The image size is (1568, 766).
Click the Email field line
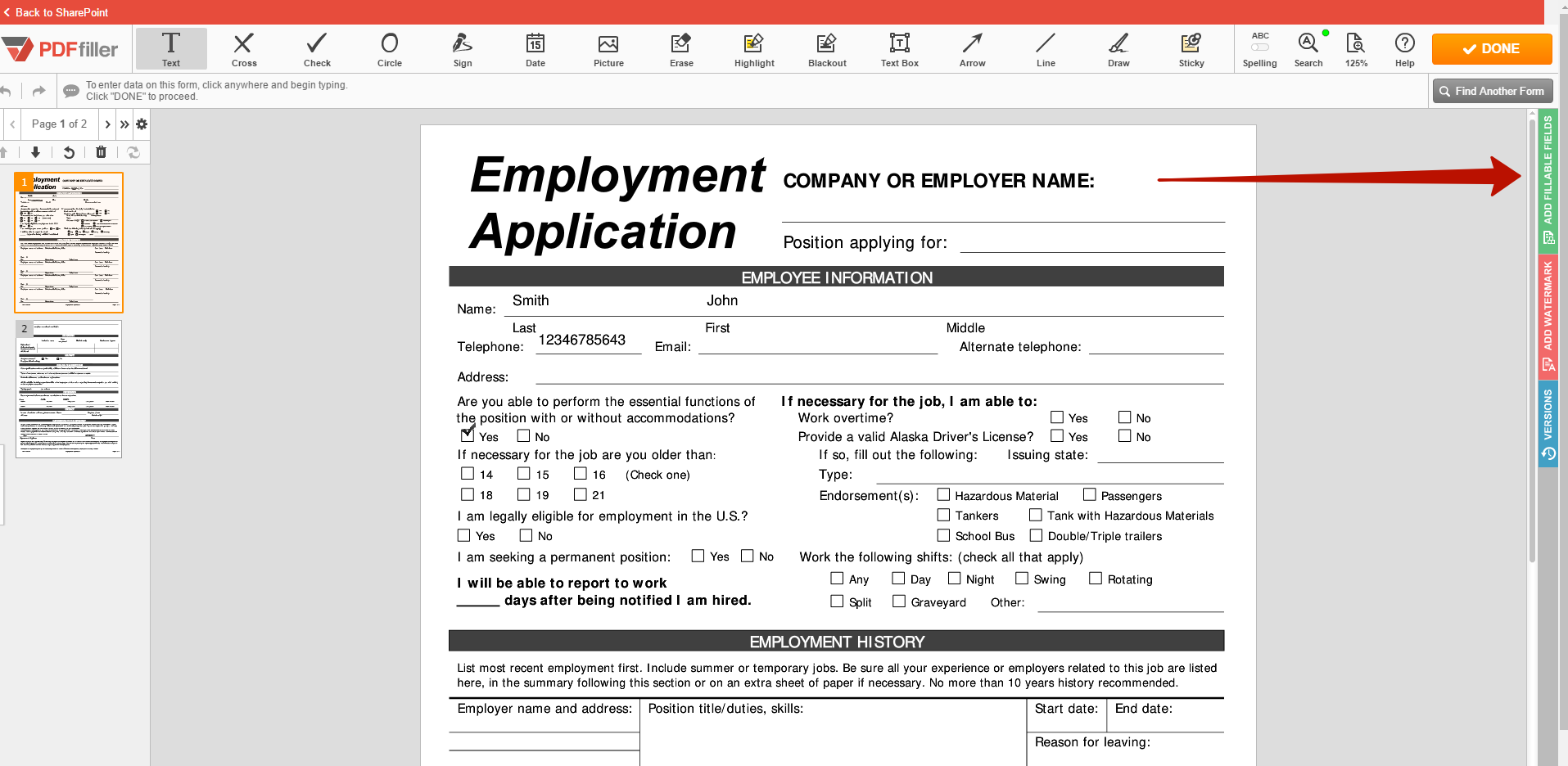818,347
